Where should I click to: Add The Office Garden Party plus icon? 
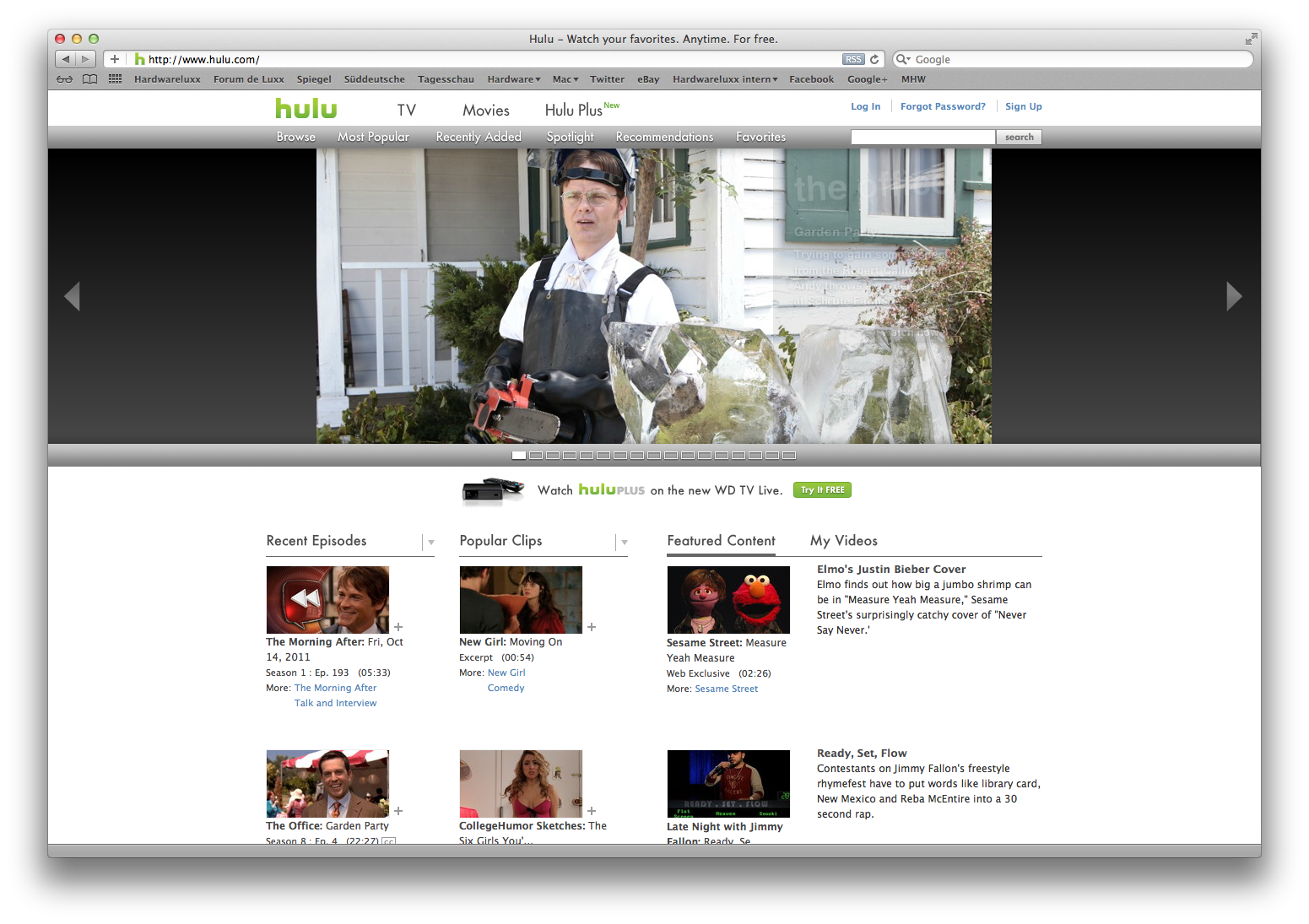pyautogui.click(x=398, y=811)
